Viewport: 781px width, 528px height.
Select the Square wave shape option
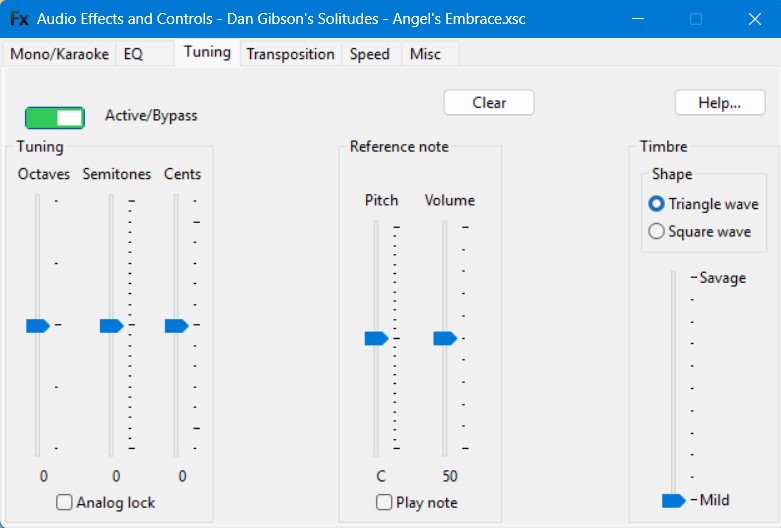point(657,232)
